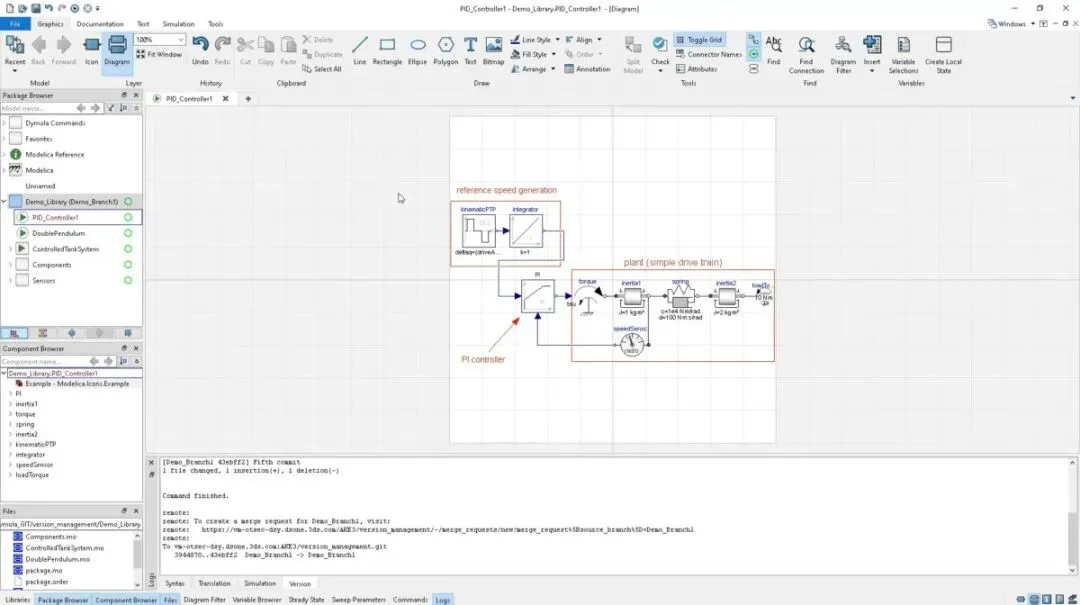The height and width of the screenshot is (605, 1080).
Task: Open the Line Style dropdown
Action: 535,40
